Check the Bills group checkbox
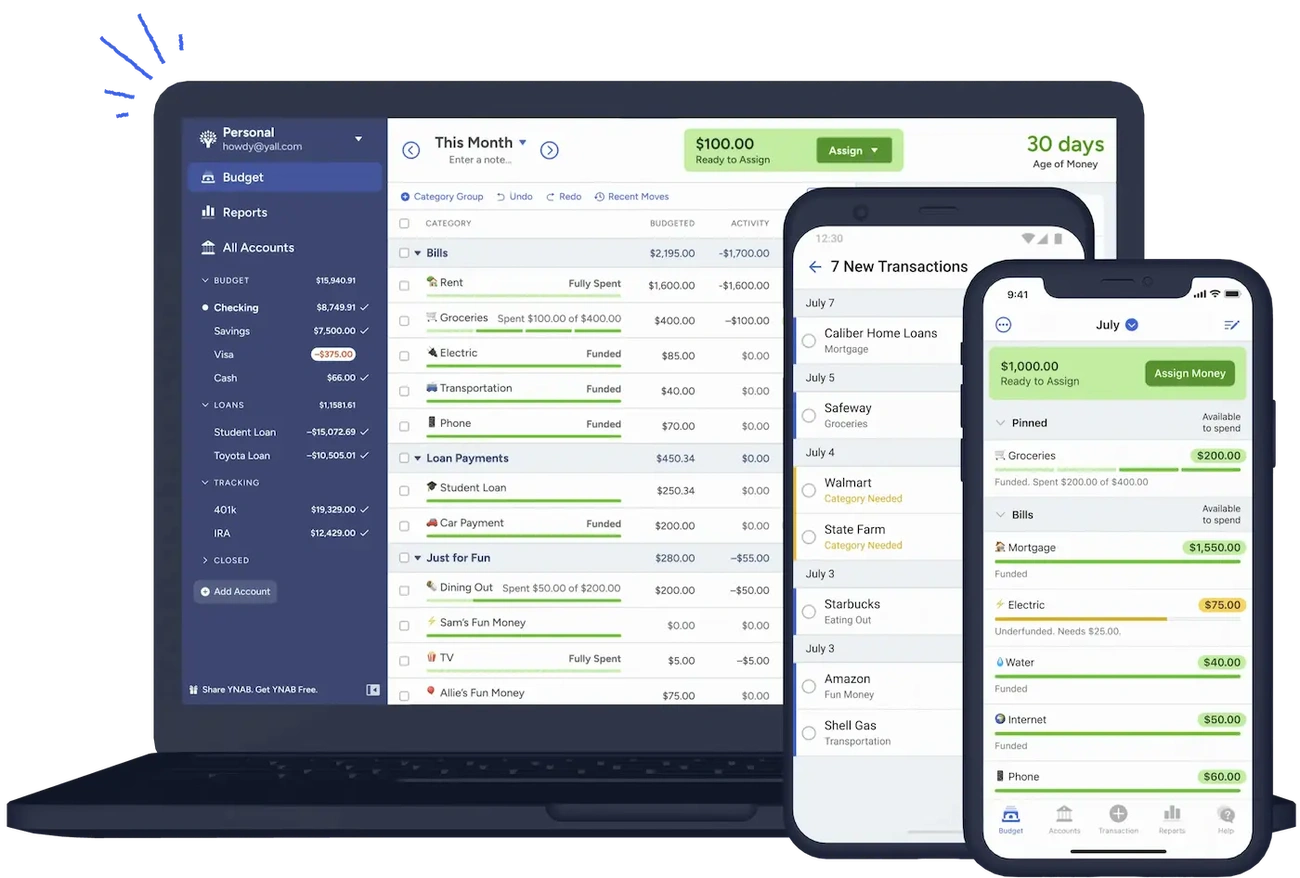1300x878 pixels. point(404,253)
